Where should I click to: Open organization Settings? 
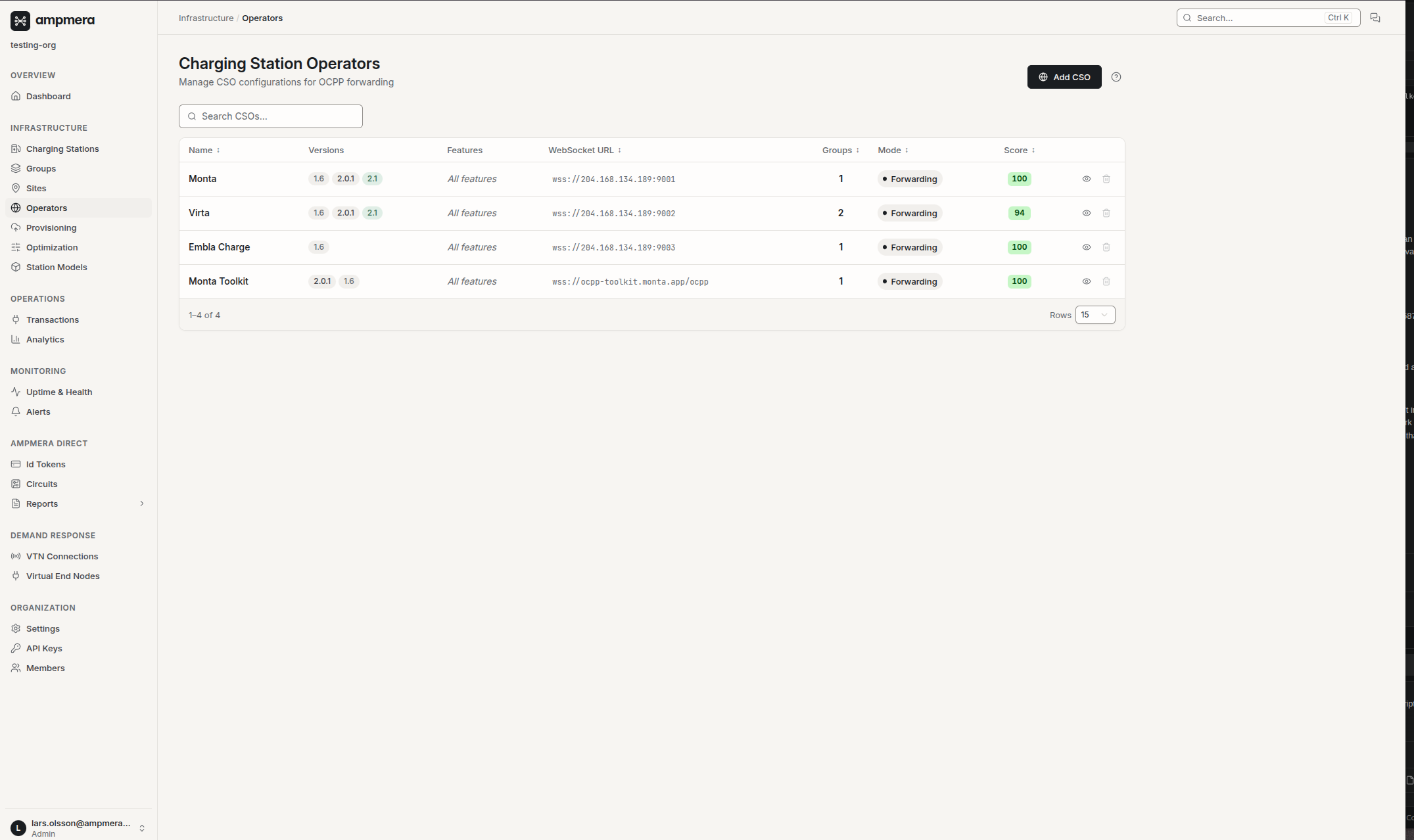point(78,628)
